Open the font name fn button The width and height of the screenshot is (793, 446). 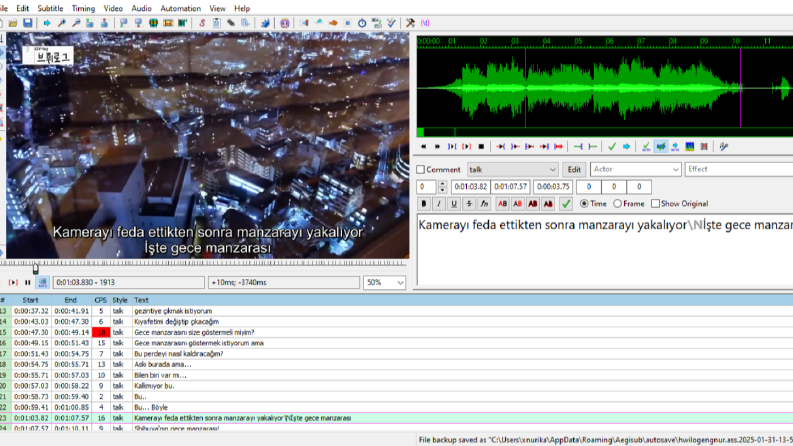[x=484, y=204]
